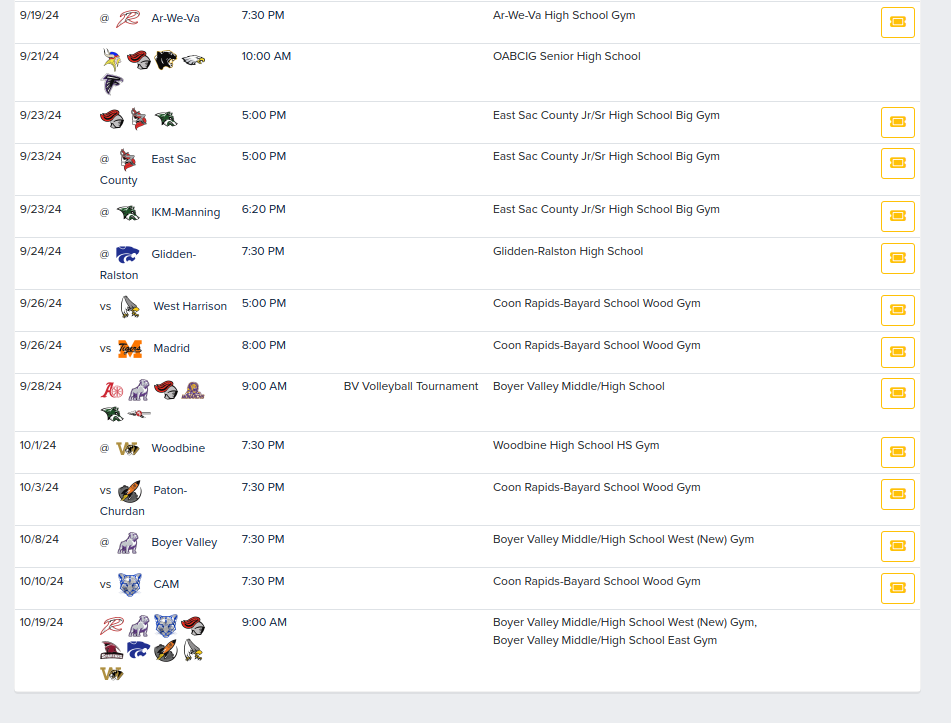Open the Boyer Valley Middle/High School East Gym link
This screenshot has height=723, width=951.
click(x=607, y=640)
